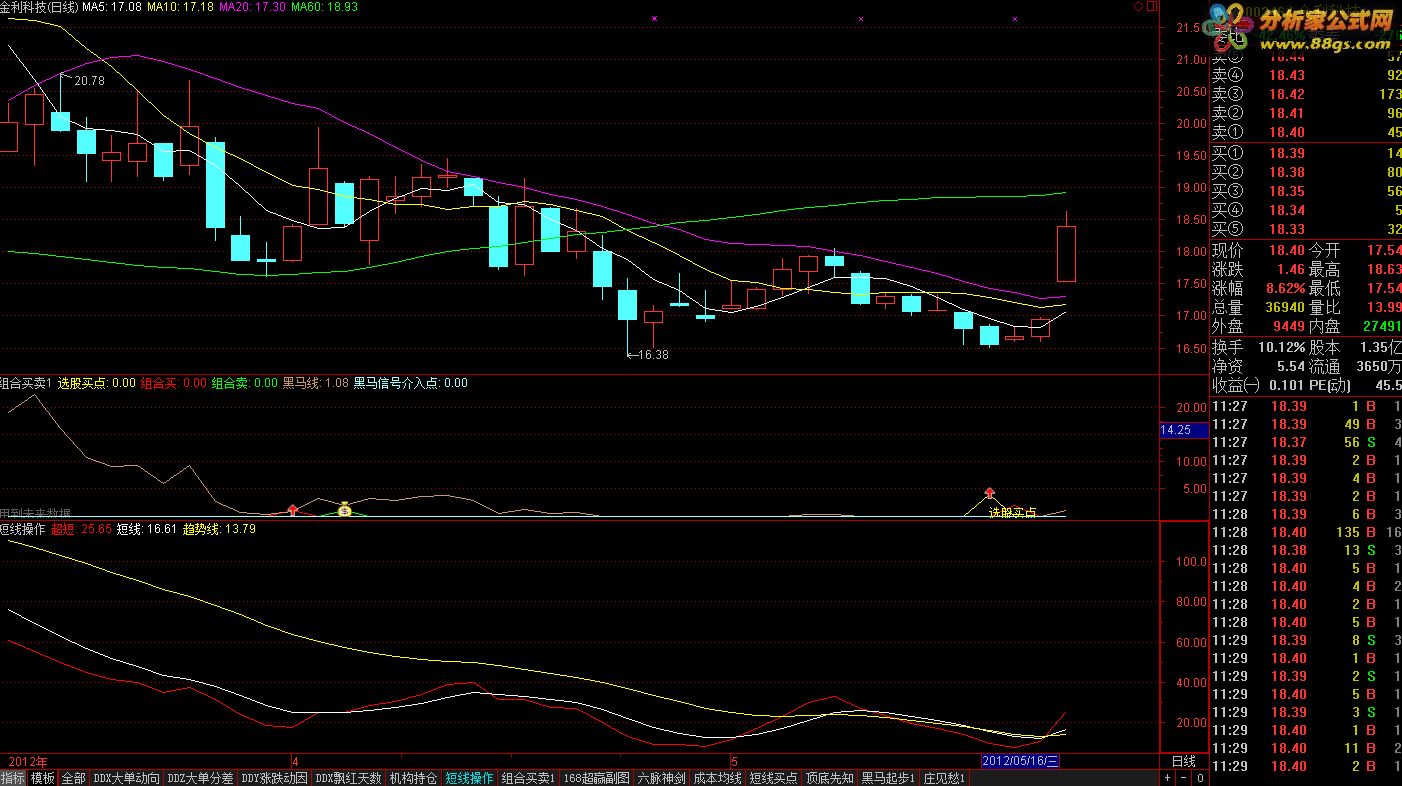Click the 卖③ 18.42 ask row
1402x786 pixels.
click(x=1306, y=94)
